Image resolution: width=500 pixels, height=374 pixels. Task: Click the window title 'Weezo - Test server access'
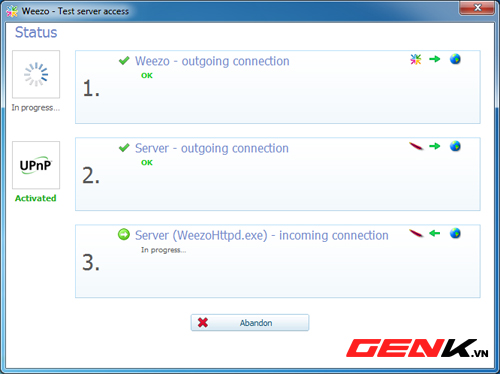click(75, 11)
